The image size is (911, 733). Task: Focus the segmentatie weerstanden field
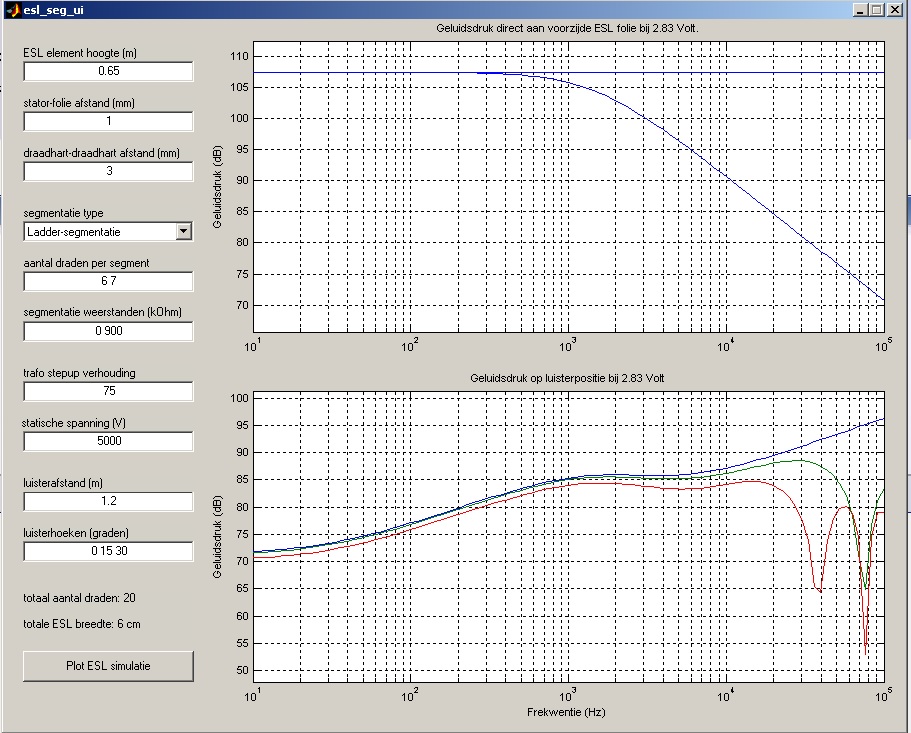click(108, 330)
